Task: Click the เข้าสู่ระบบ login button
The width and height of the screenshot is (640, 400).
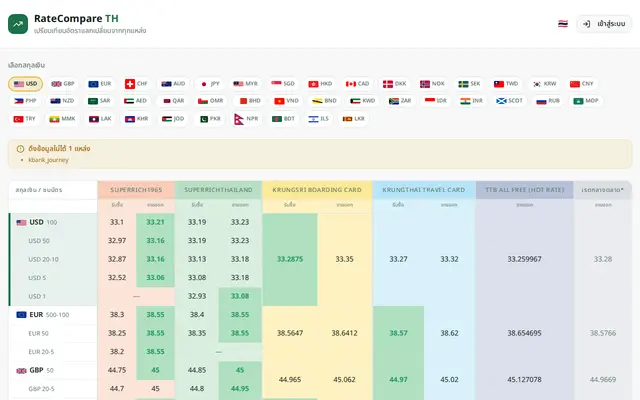Action: click(604, 24)
